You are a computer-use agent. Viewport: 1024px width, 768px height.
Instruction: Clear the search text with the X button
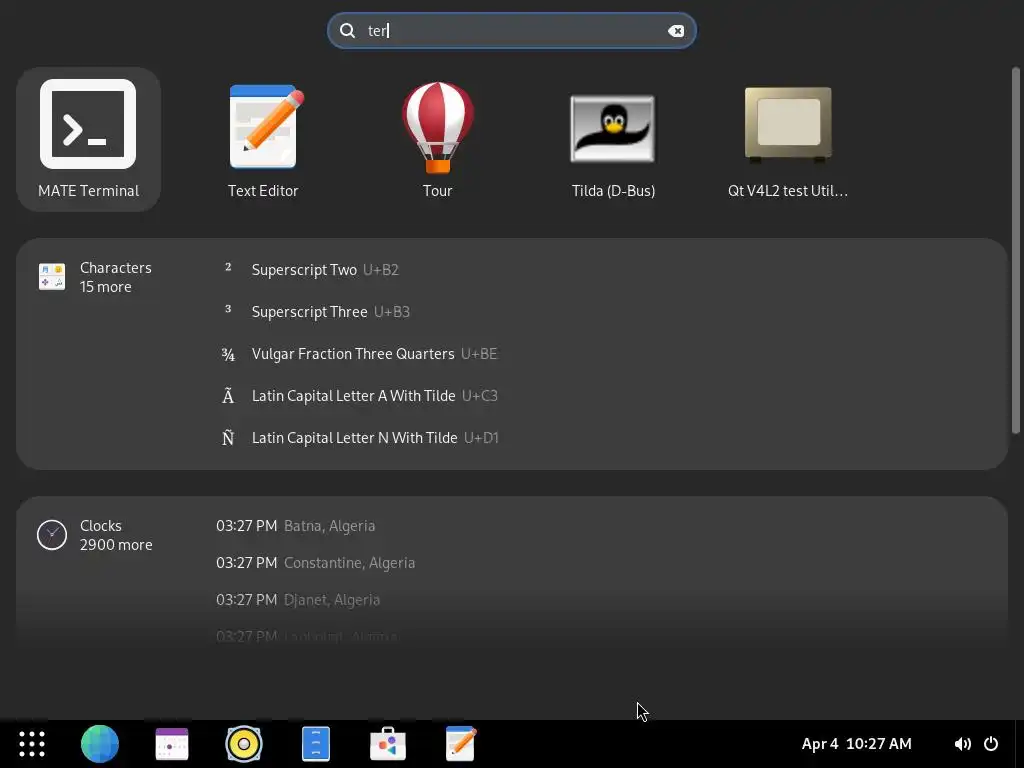tap(676, 31)
